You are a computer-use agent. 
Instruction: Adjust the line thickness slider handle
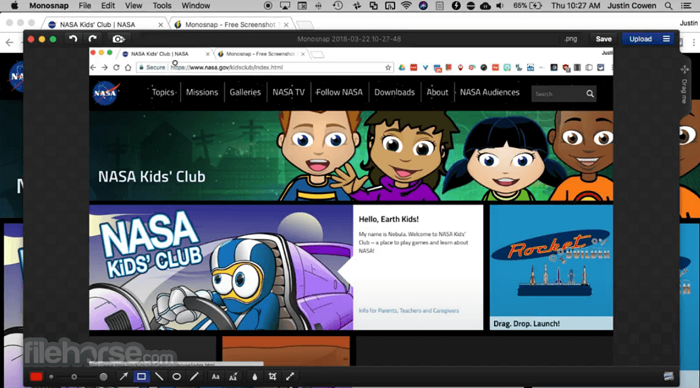74,377
